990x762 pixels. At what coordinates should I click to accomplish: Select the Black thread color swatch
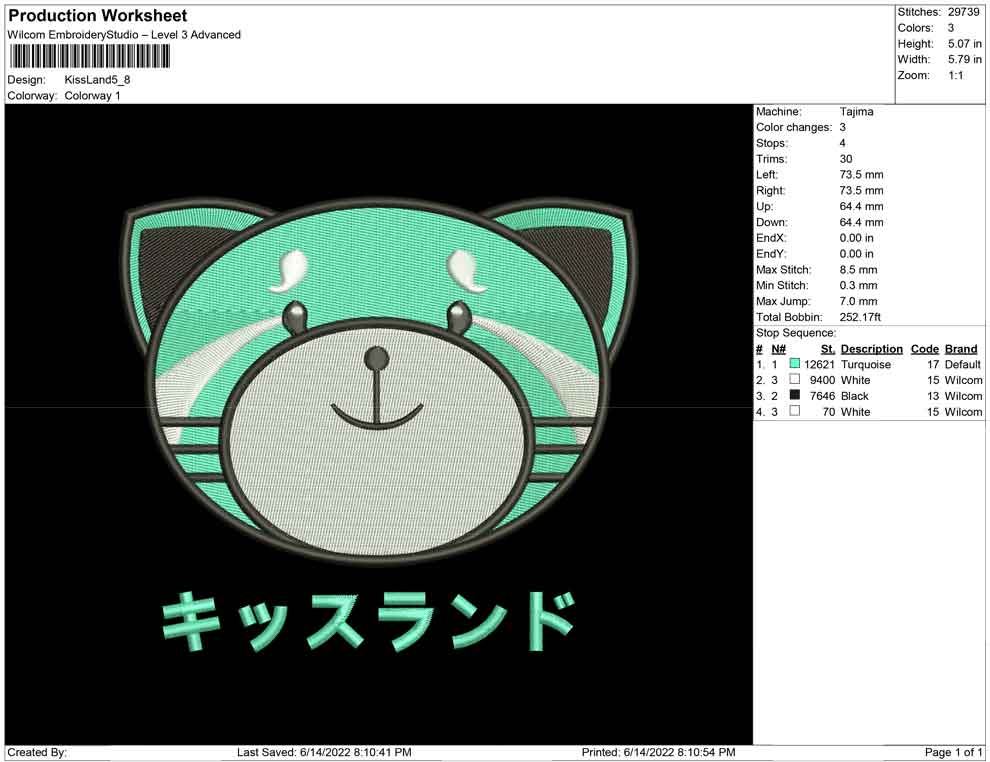[x=795, y=396]
